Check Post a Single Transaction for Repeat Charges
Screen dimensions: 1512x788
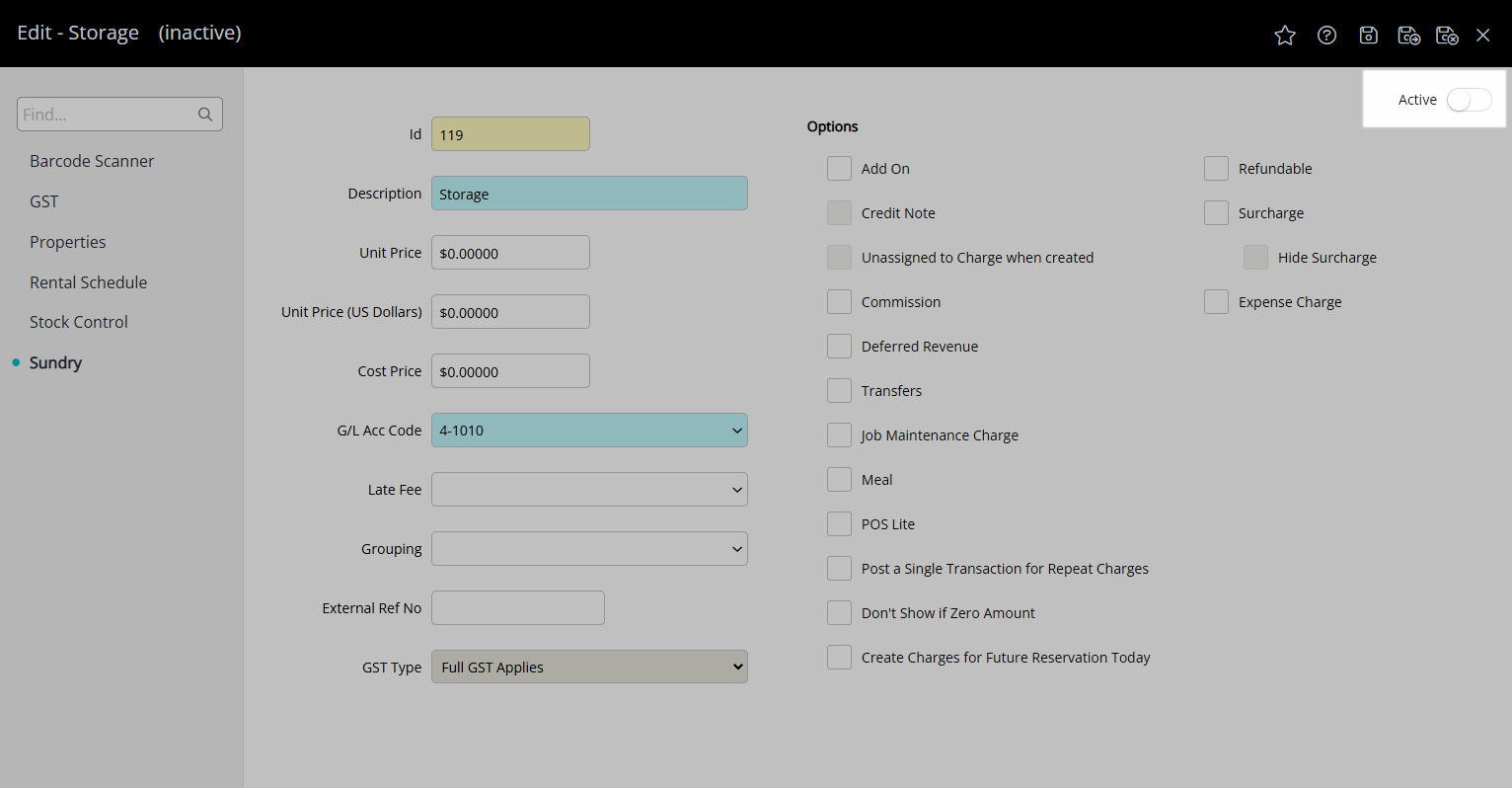[x=839, y=569]
